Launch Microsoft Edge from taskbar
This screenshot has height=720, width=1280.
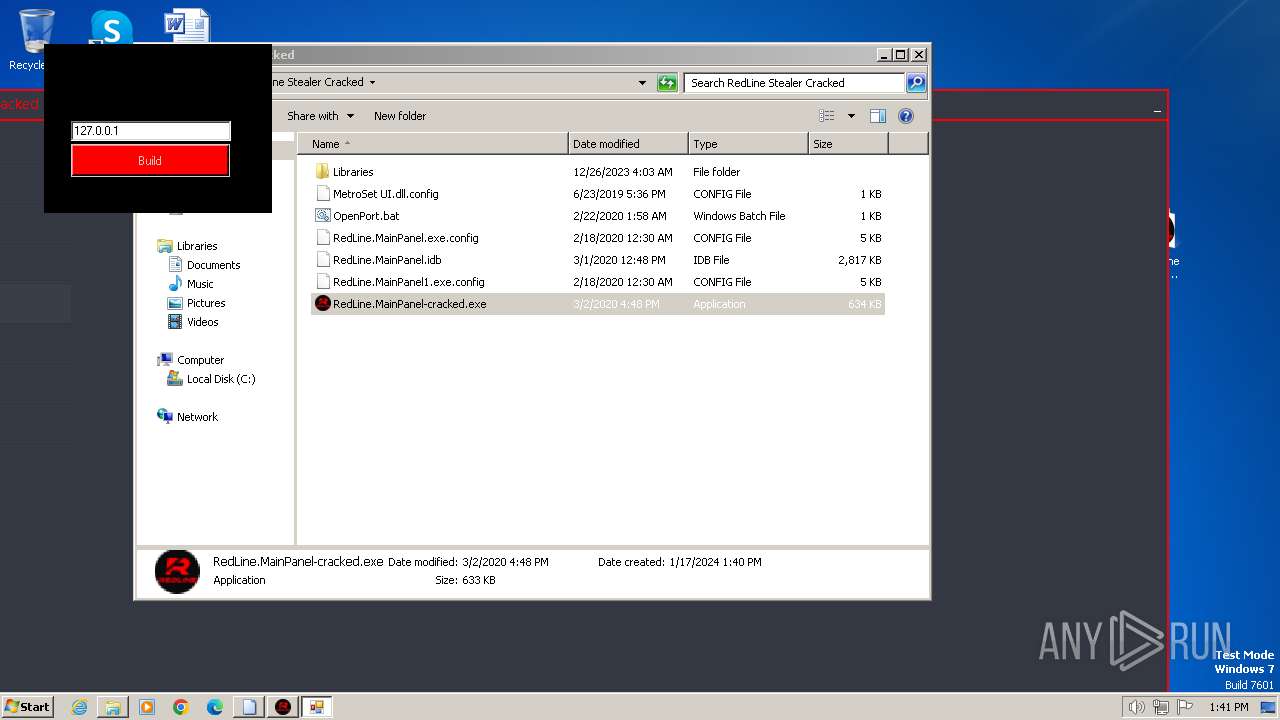215,707
